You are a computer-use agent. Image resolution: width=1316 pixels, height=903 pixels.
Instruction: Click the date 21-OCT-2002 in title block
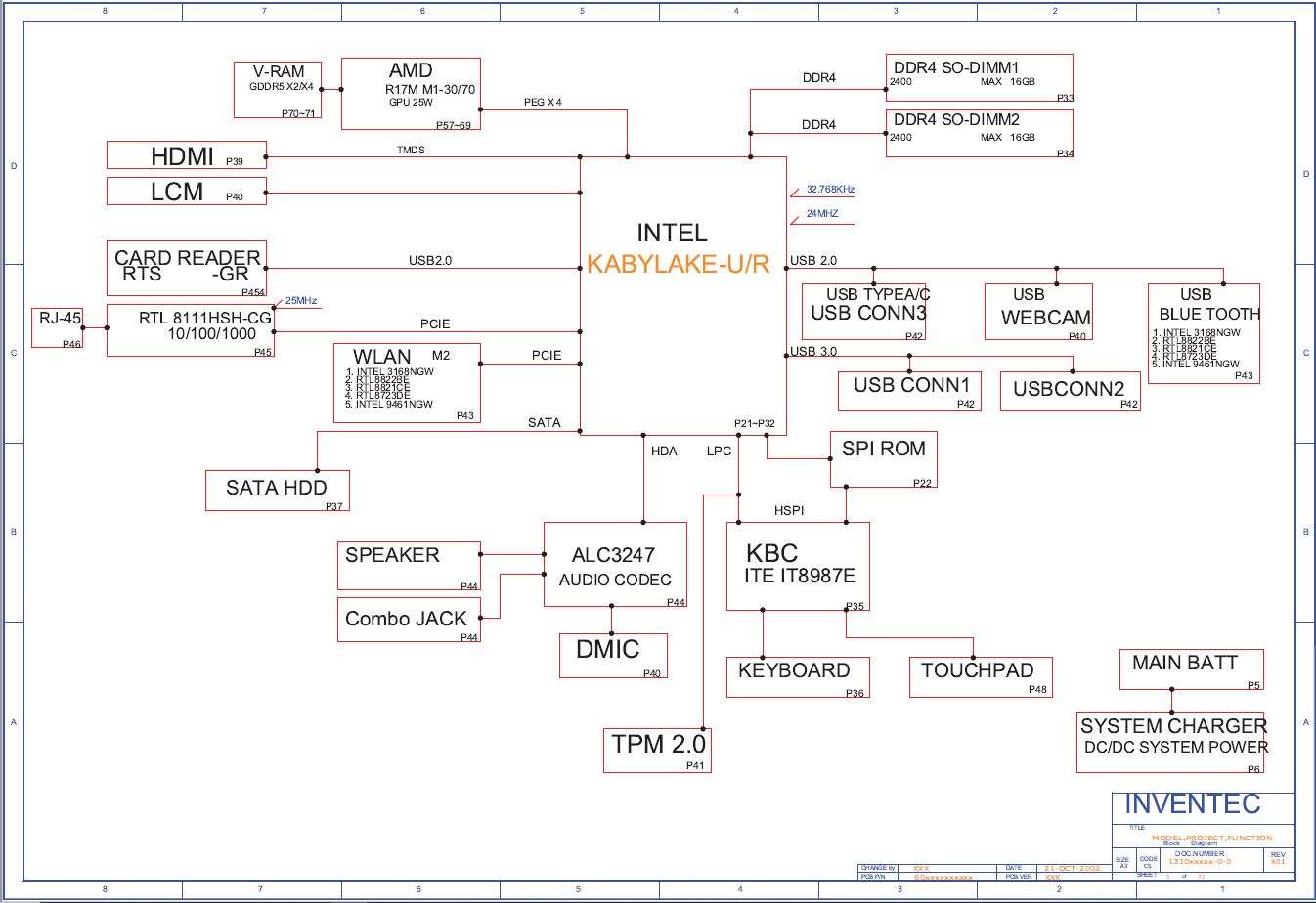[1072, 868]
